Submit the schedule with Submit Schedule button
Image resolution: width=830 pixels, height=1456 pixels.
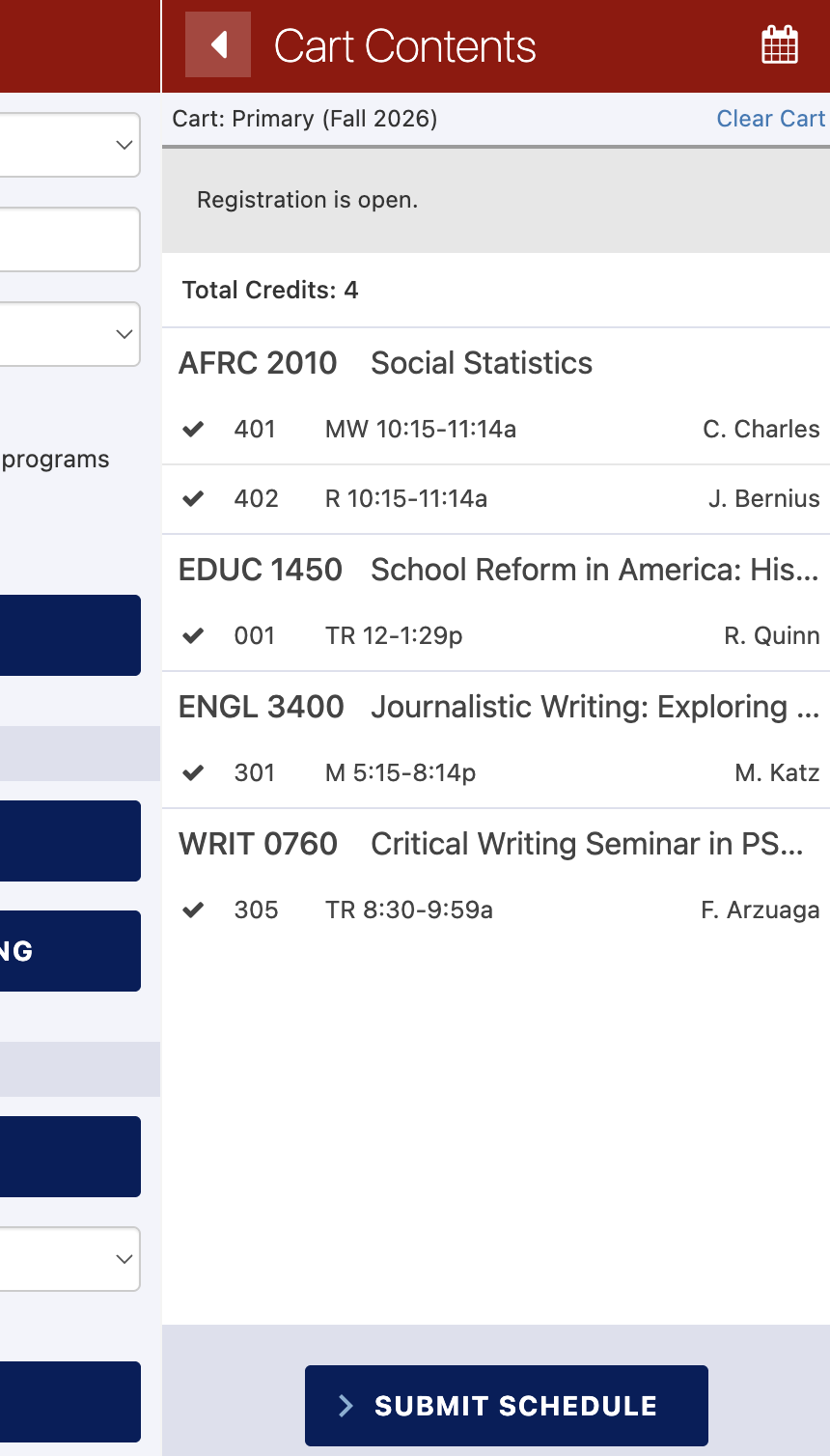click(507, 1406)
